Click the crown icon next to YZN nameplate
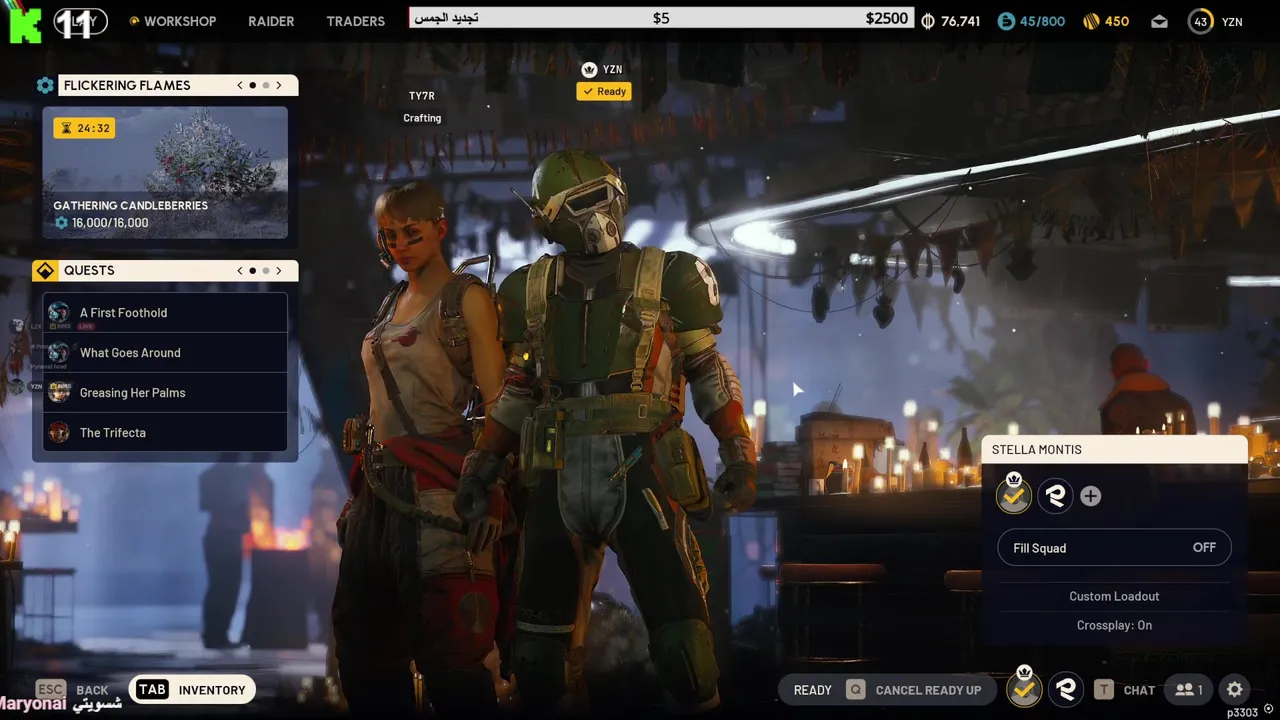The image size is (1280, 720). tap(589, 69)
